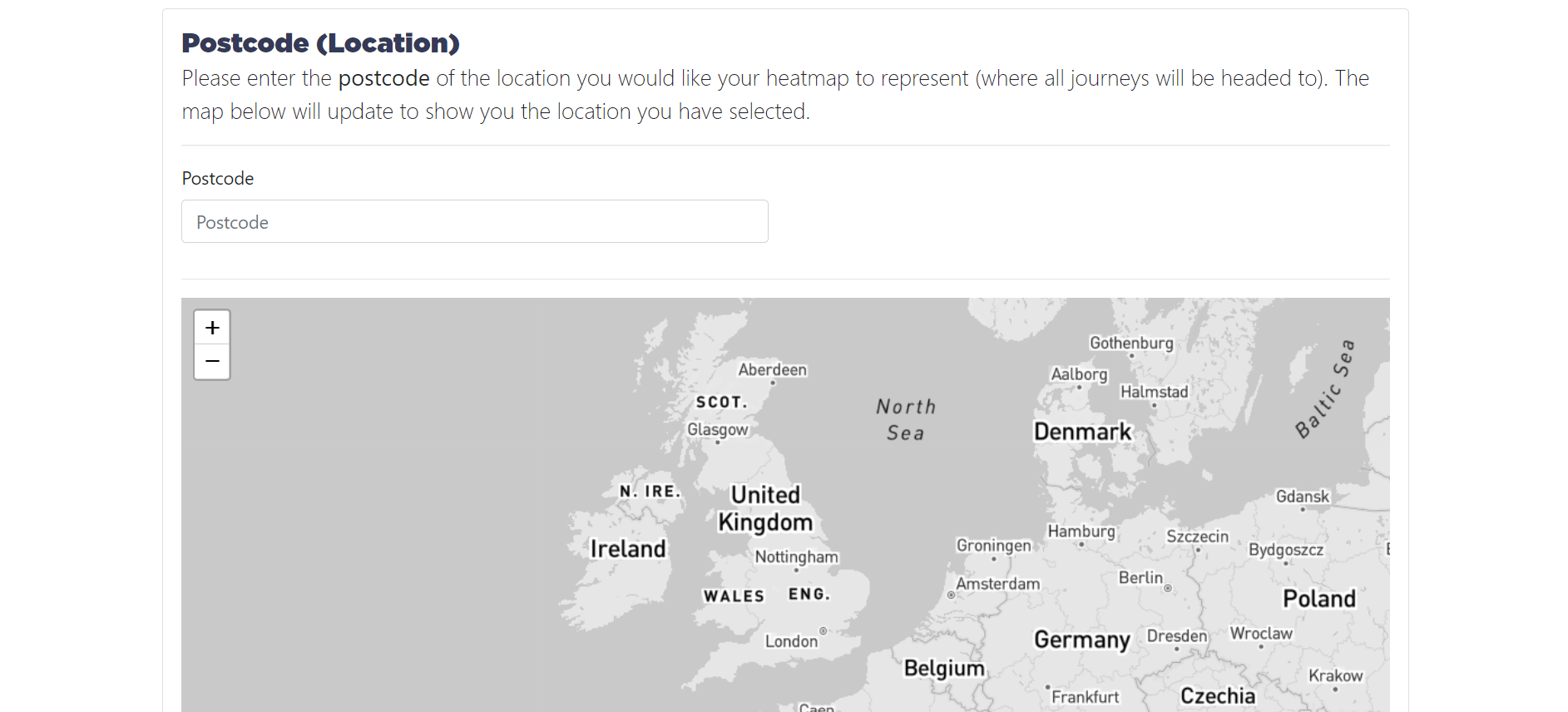
Task: Select the Ireland country label
Action: pos(628,549)
